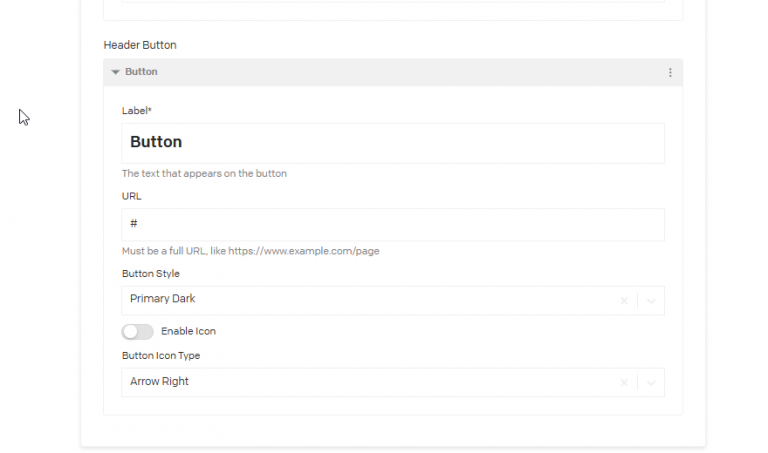This screenshot has width=768, height=453.
Task: Click into the Label text field
Action: coord(392,143)
